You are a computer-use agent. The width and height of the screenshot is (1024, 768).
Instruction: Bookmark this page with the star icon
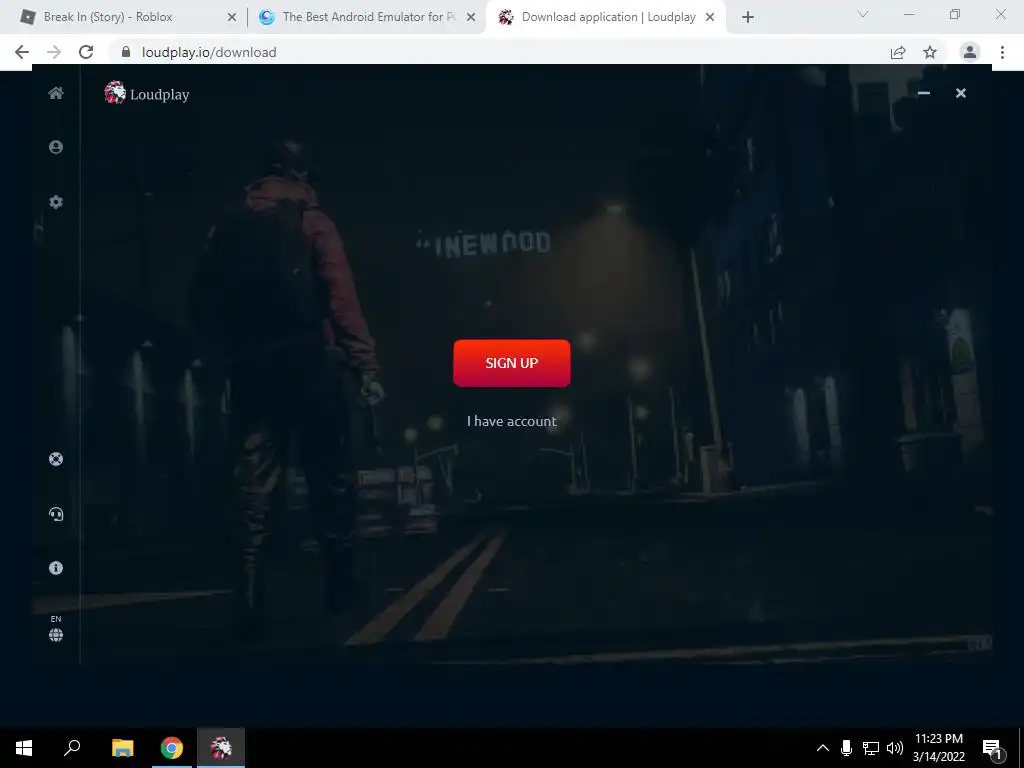[x=930, y=52]
